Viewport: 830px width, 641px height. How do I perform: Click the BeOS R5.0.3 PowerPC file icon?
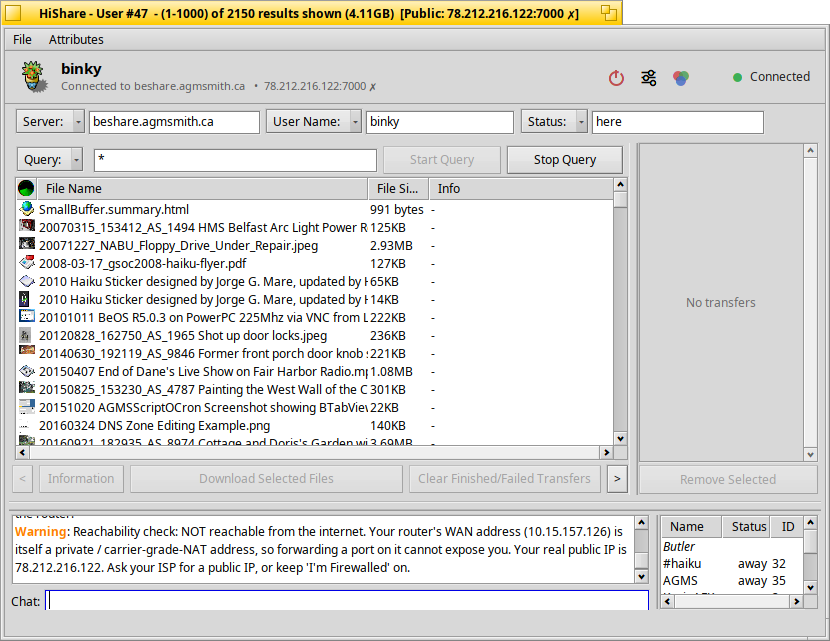[26, 316]
